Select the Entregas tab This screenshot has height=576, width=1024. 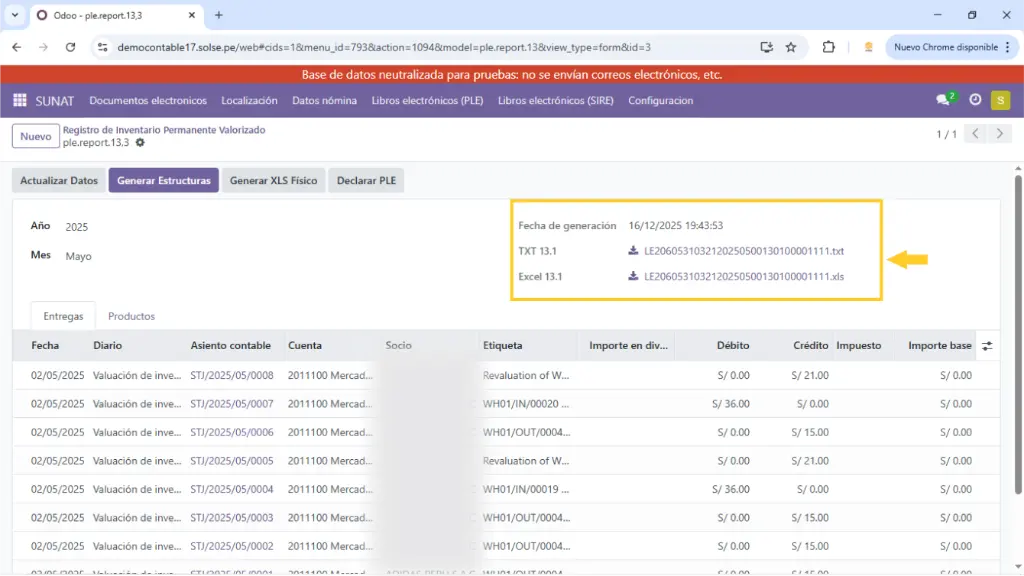point(63,316)
